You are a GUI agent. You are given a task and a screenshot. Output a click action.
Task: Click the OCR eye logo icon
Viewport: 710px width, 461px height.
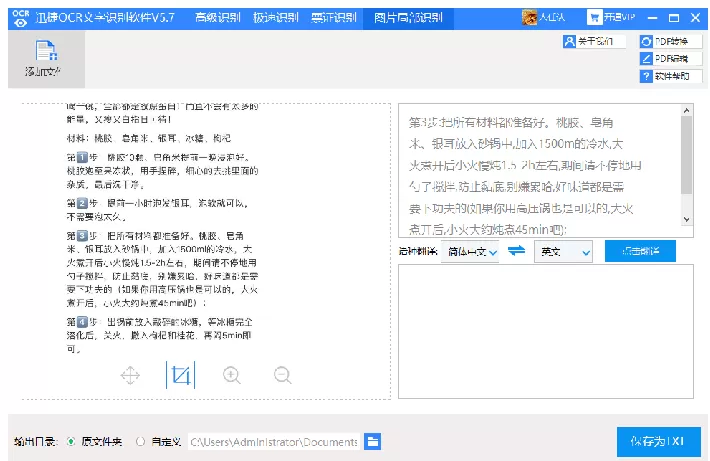tap(20, 18)
